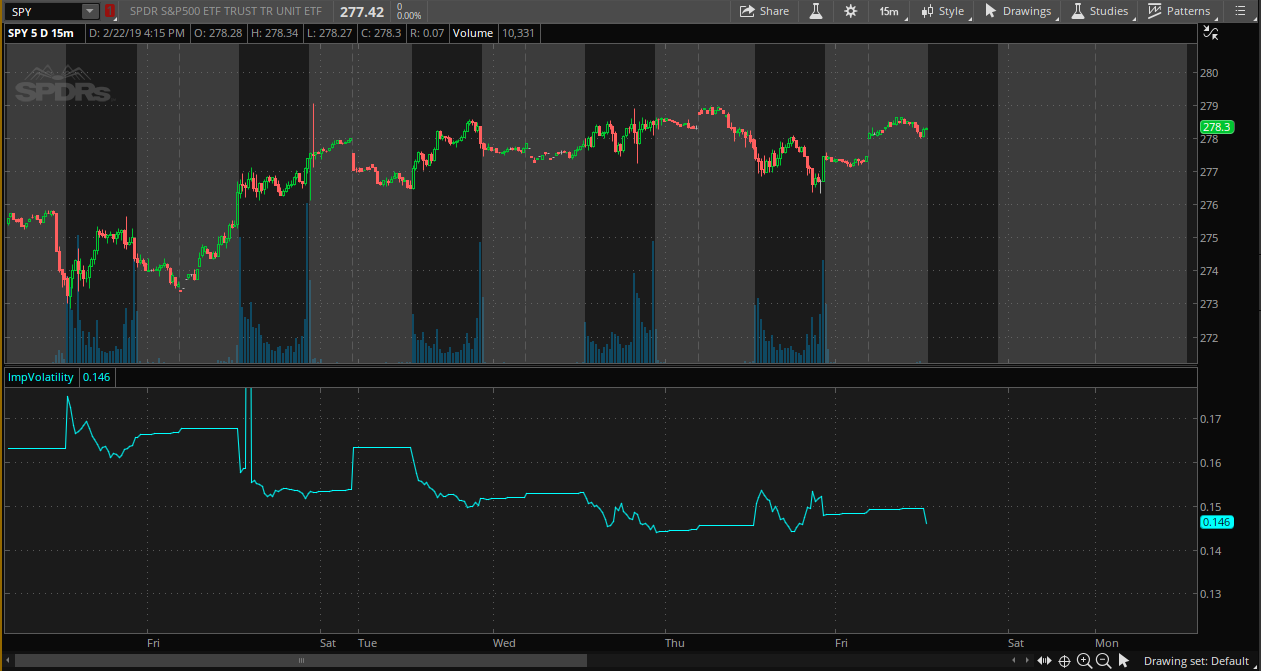Image resolution: width=1261 pixels, height=671 pixels.
Task: Open the Drawings menu
Action: [x=1018, y=11]
